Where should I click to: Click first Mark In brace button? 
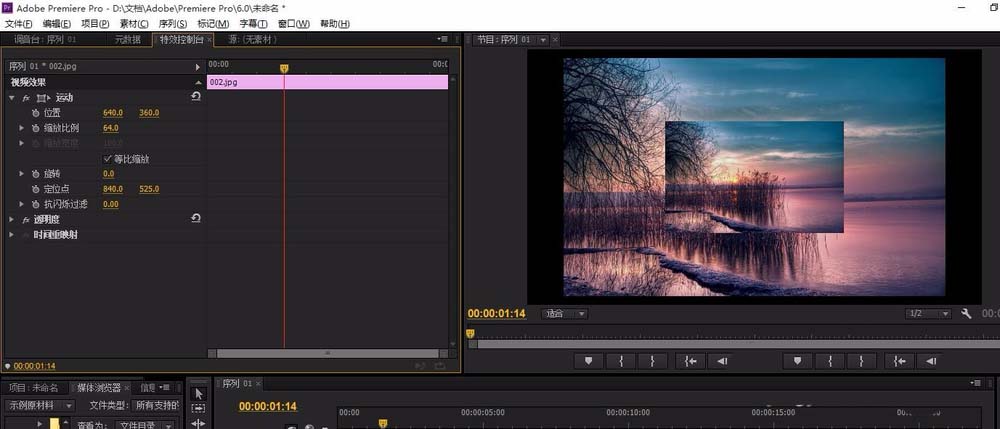[621, 361]
